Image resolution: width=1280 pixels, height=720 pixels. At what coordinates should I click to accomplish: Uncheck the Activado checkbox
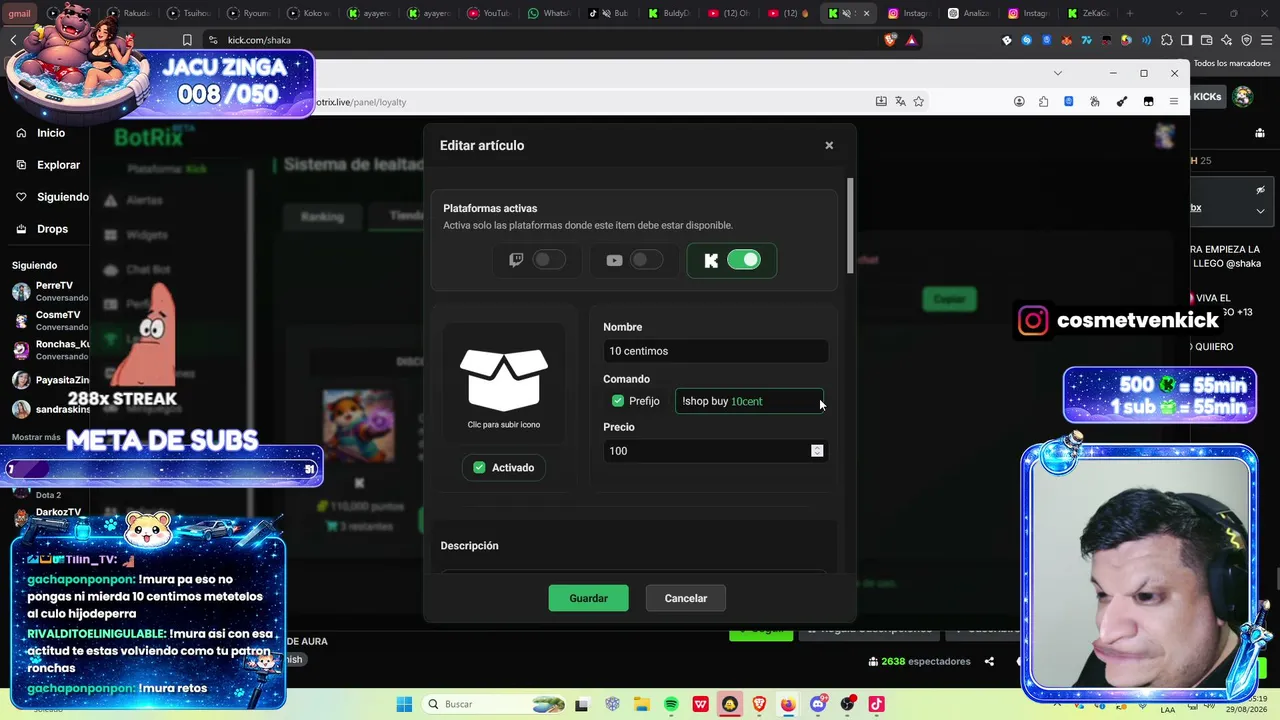point(479,467)
